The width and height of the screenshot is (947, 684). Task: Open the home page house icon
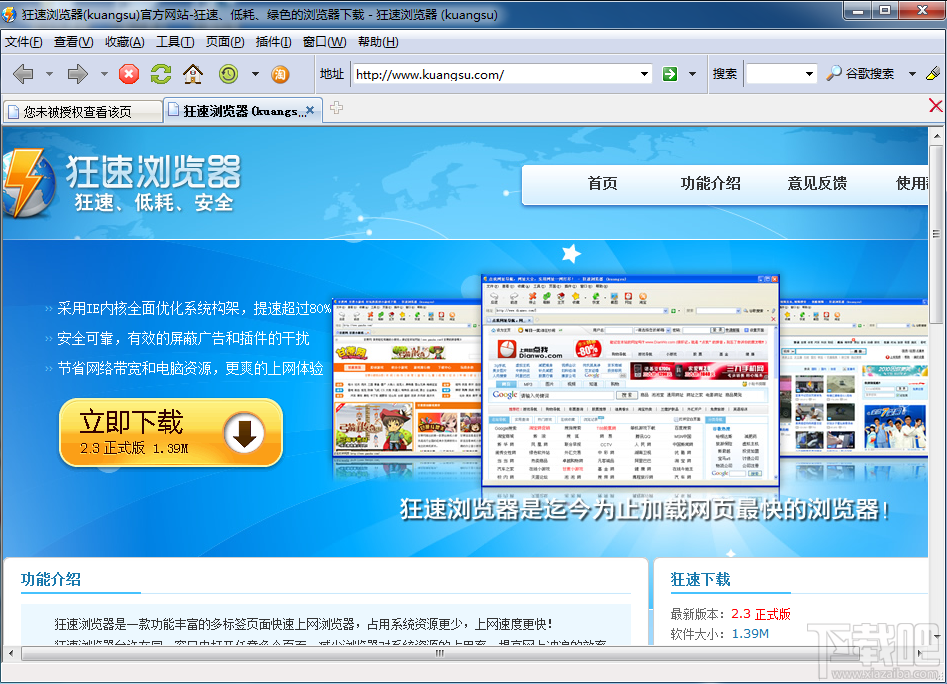pyautogui.click(x=193, y=74)
